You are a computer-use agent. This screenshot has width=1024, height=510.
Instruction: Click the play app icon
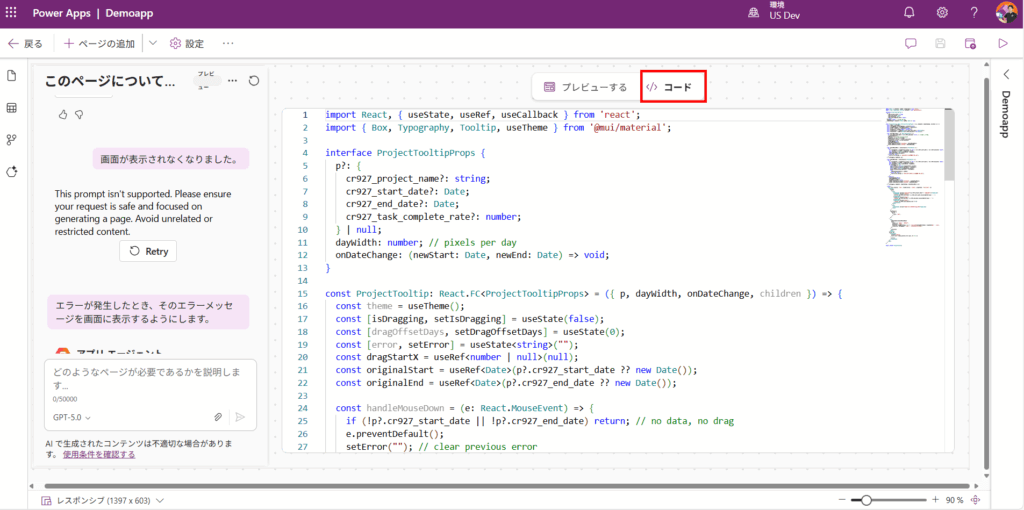(1002, 44)
